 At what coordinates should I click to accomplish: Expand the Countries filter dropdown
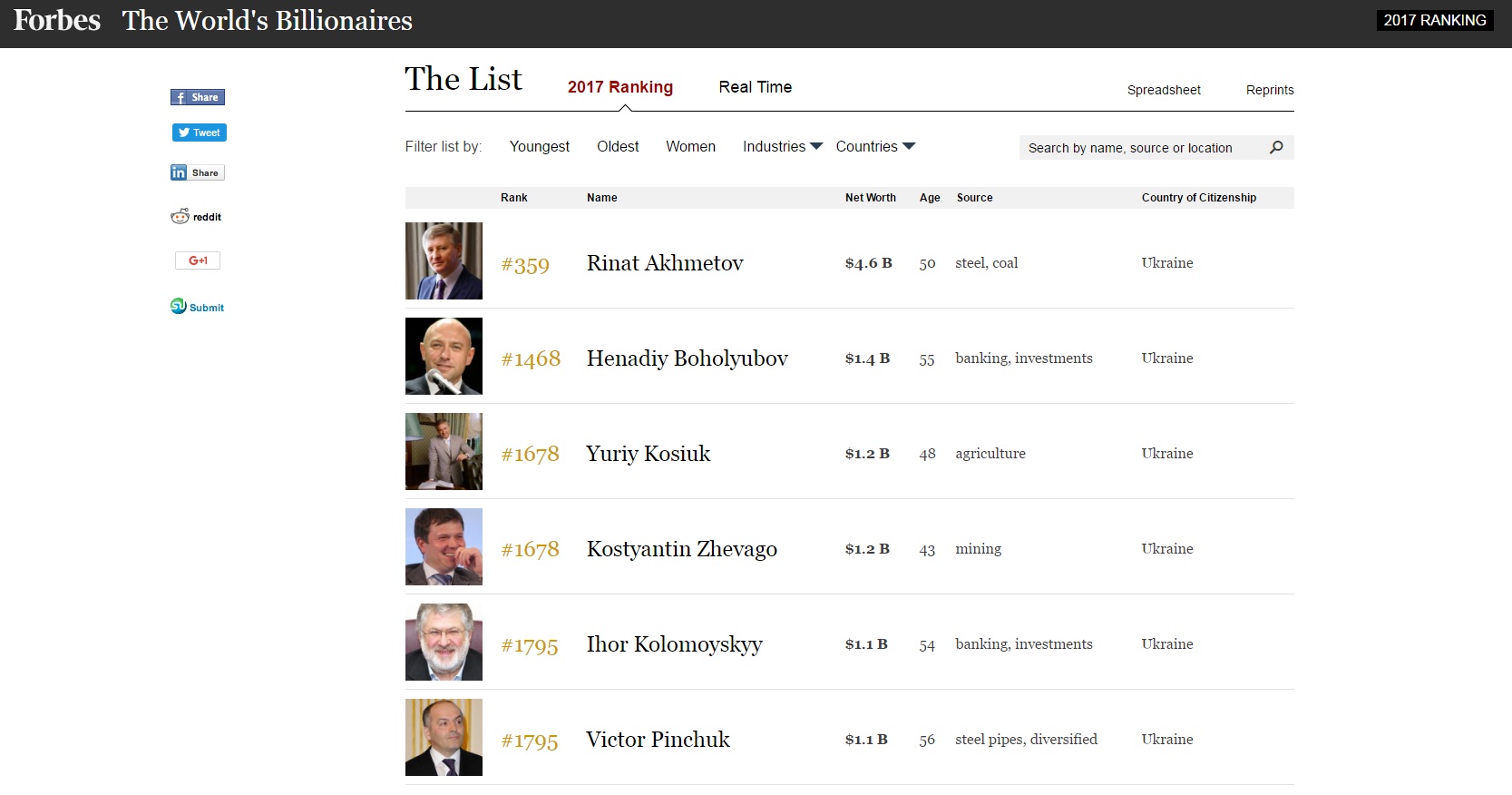pos(875,146)
